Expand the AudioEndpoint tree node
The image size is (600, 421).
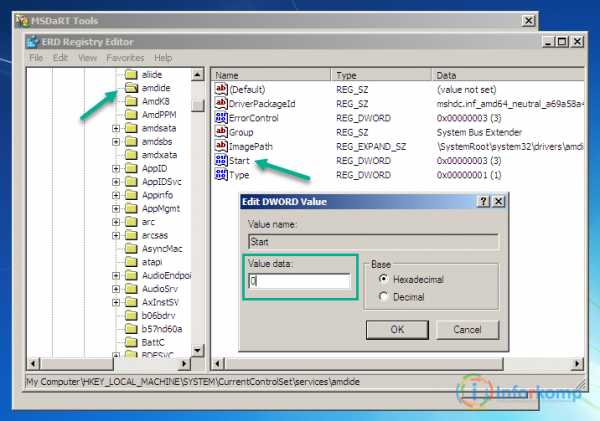(116, 276)
